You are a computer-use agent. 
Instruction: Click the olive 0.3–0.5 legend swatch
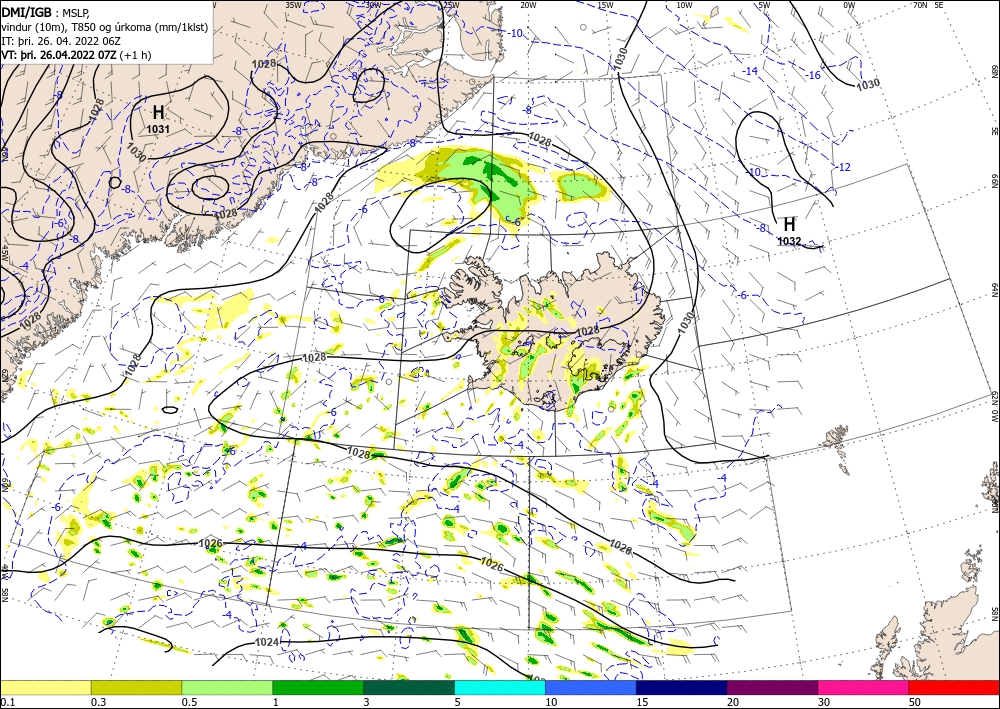(136, 687)
